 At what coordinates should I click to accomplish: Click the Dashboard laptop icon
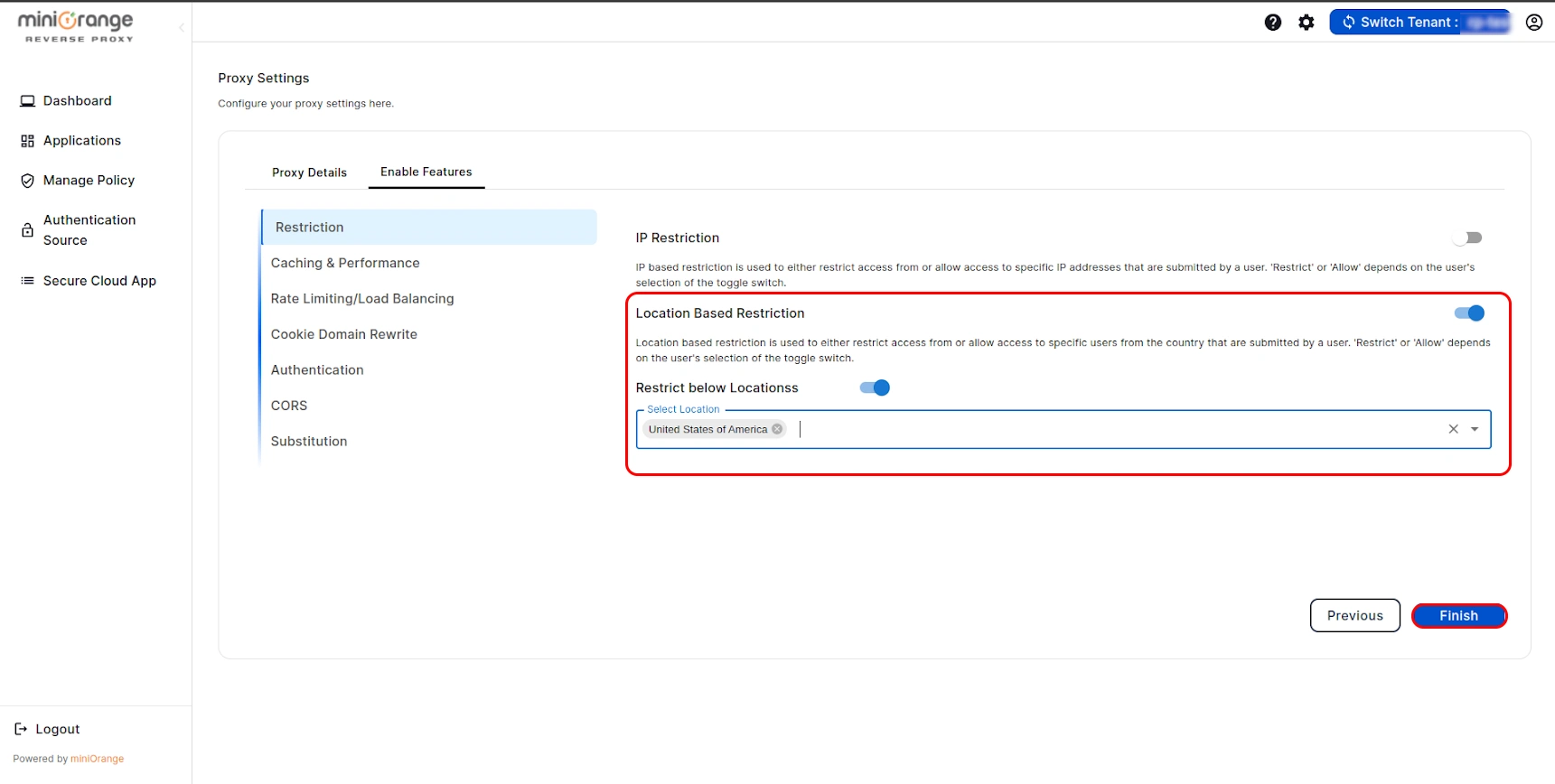pos(28,101)
